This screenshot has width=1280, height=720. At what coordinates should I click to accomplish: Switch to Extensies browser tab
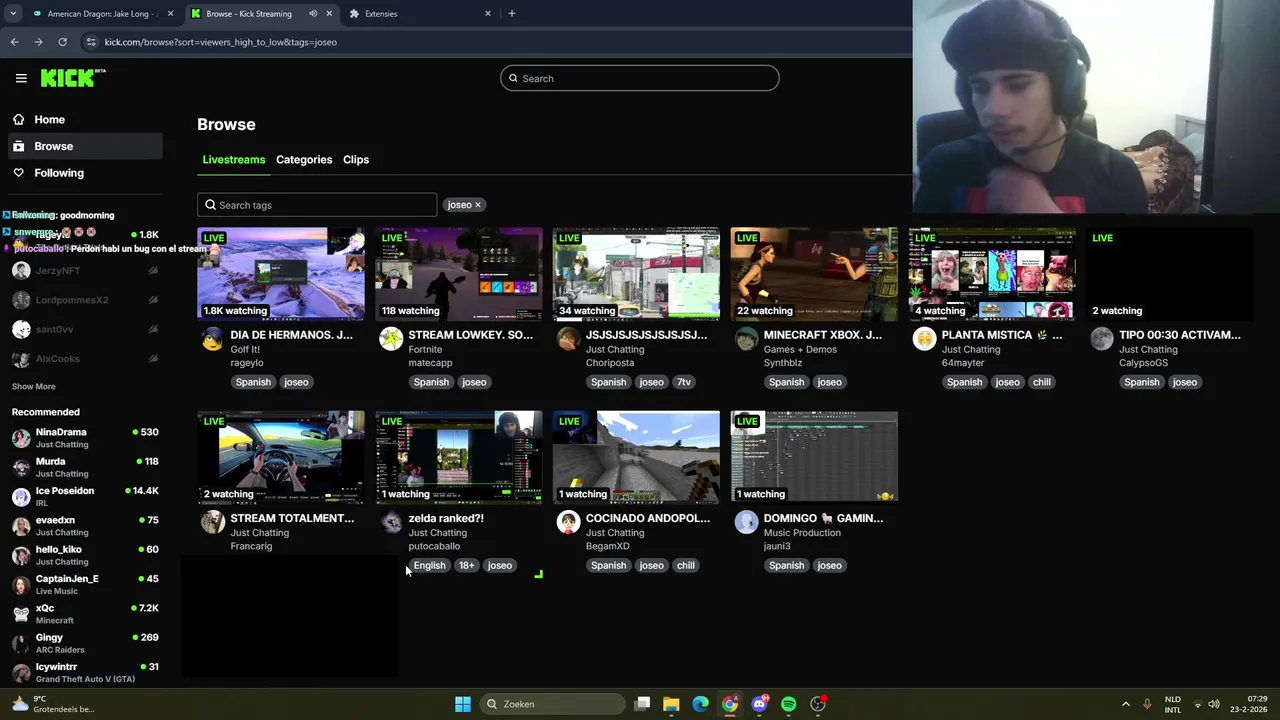click(x=420, y=14)
